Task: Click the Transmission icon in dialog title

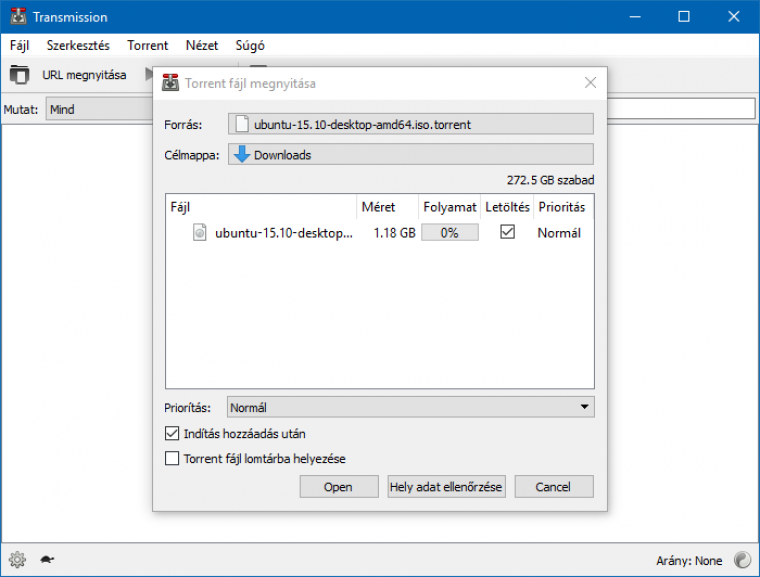Action: [x=170, y=83]
